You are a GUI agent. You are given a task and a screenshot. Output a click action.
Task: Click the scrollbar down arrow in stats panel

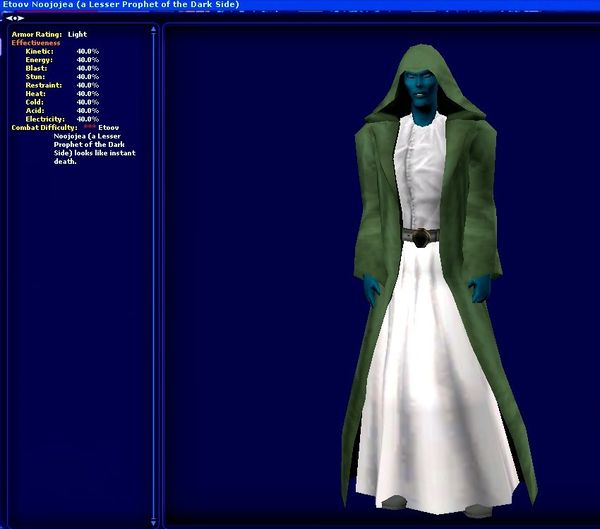click(x=153, y=520)
